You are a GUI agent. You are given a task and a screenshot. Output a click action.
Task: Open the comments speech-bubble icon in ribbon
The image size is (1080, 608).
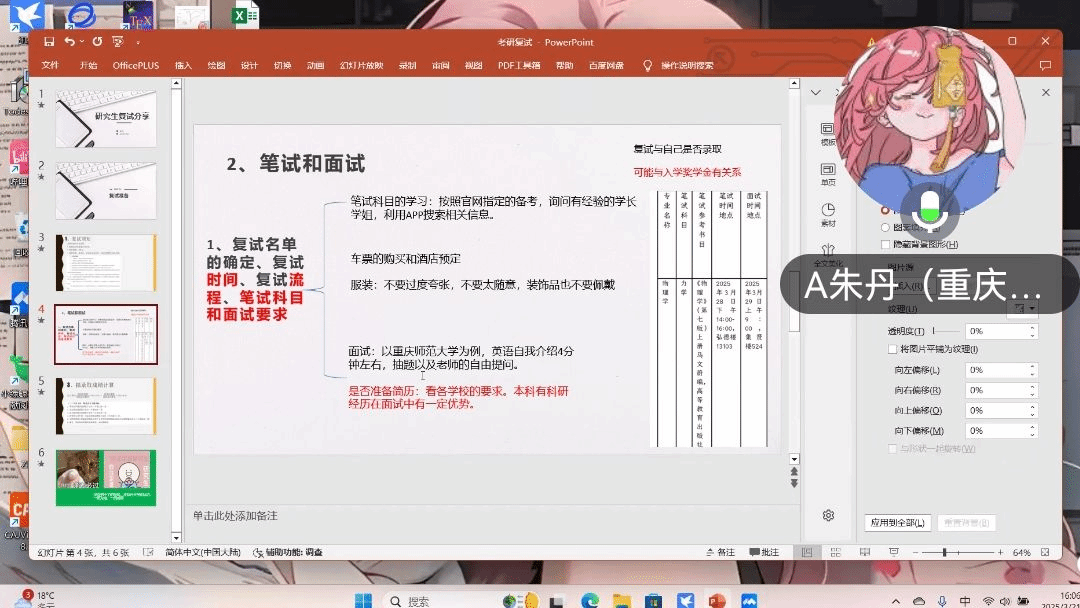1045,65
